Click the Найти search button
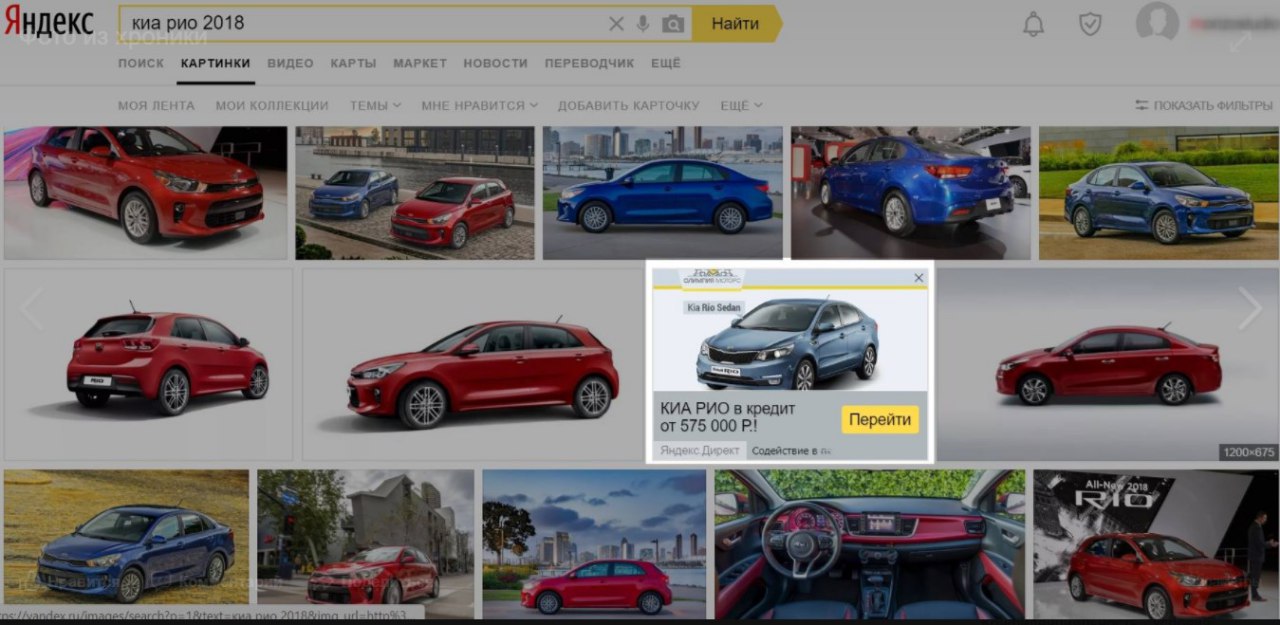The height and width of the screenshot is (625, 1280). 737,24
